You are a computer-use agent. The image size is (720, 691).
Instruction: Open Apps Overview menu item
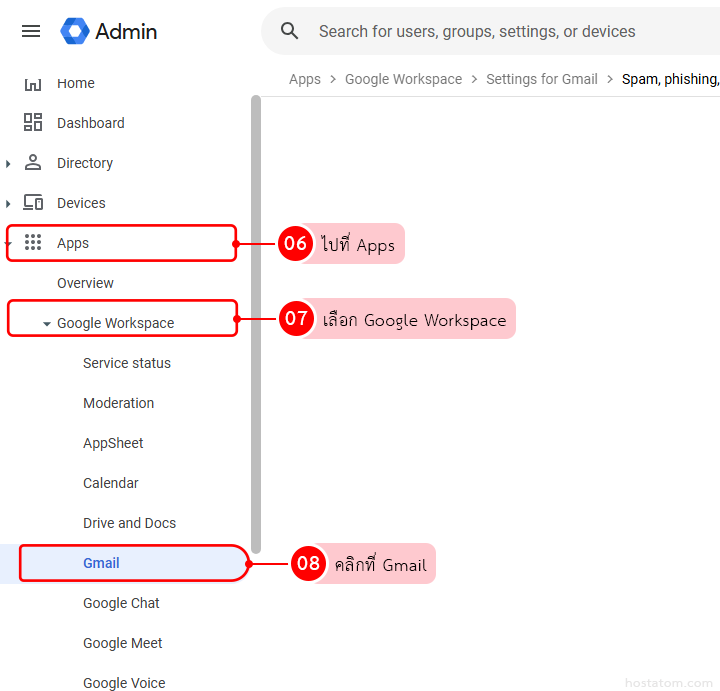pyautogui.click(x=85, y=283)
